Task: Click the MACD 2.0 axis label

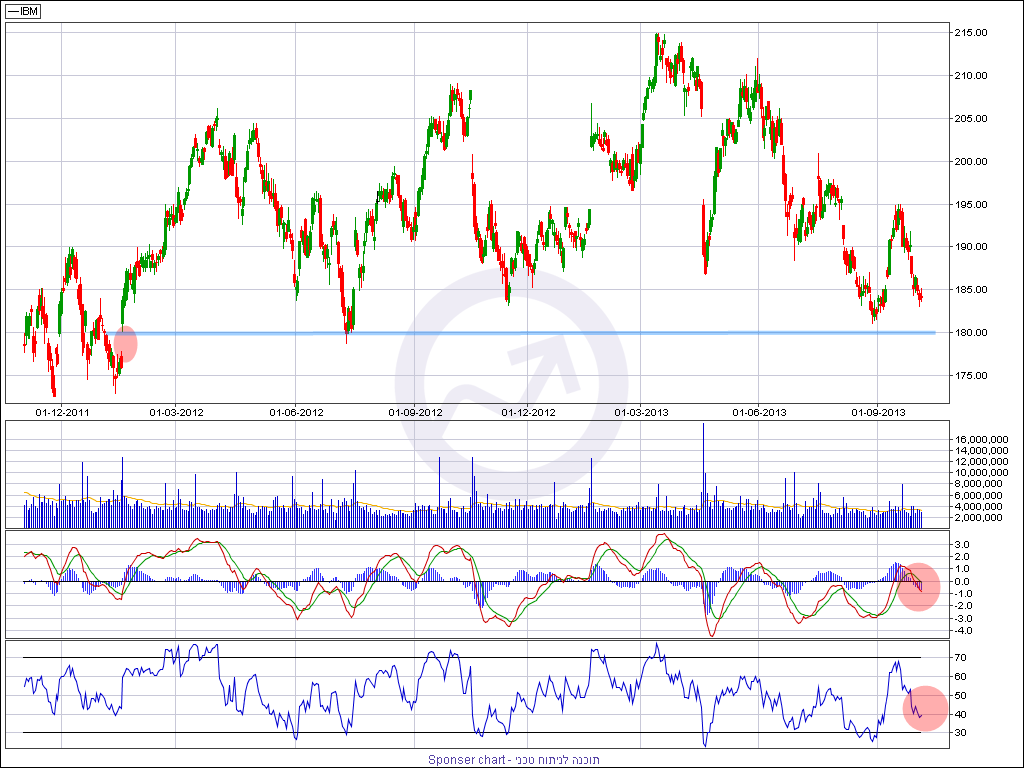Action: (963, 557)
